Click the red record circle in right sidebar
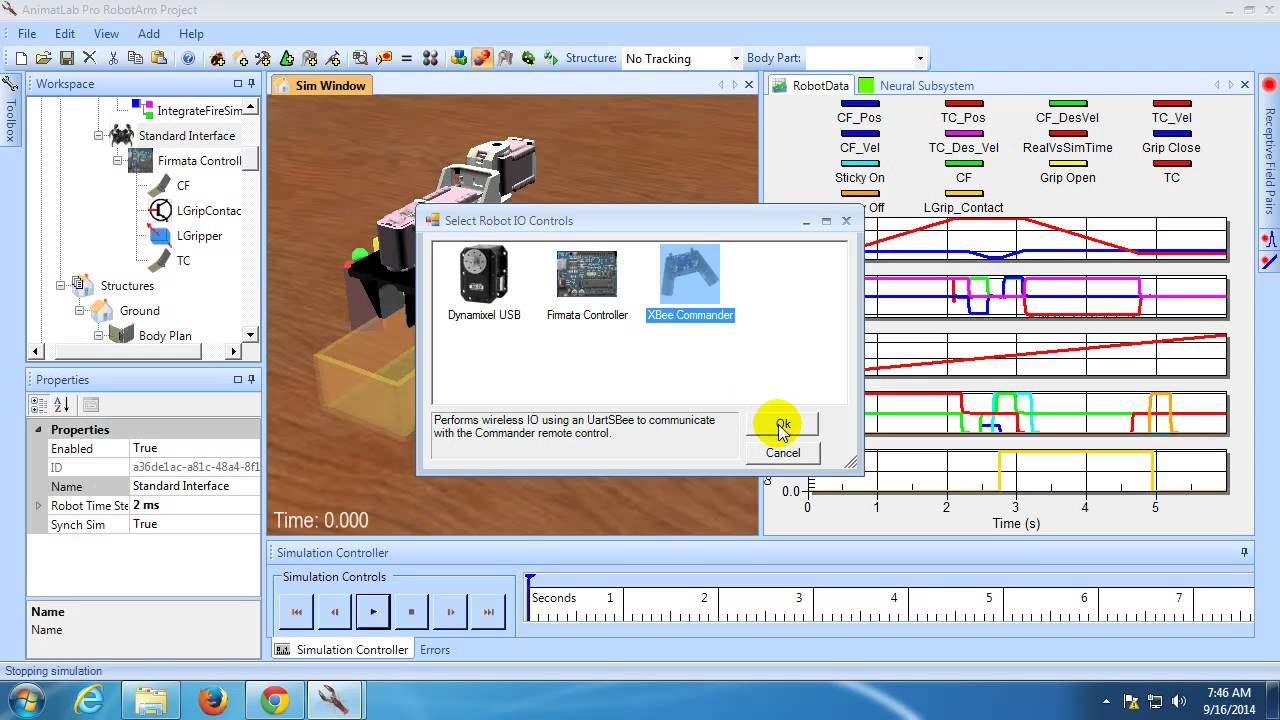 click(1269, 85)
